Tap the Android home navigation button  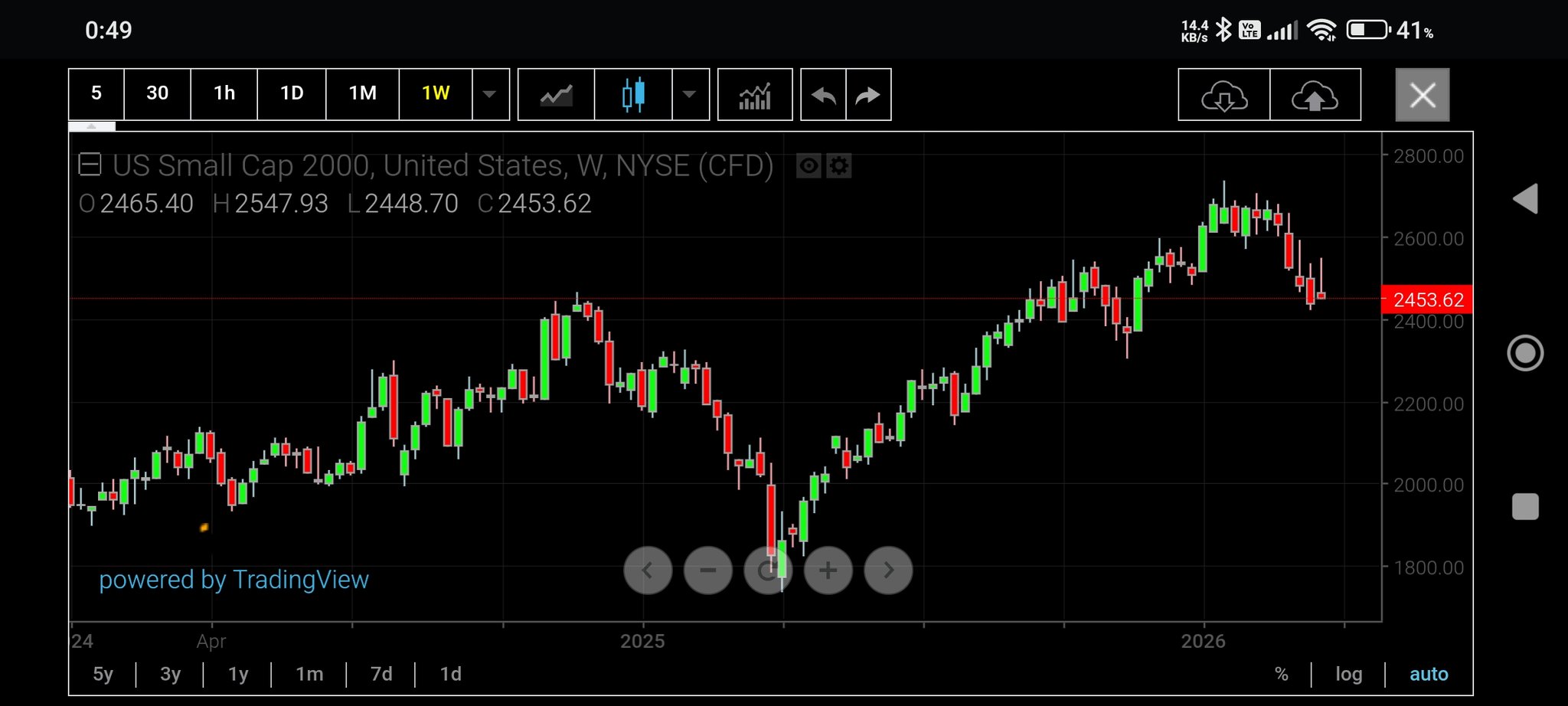[x=1525, y=353]
